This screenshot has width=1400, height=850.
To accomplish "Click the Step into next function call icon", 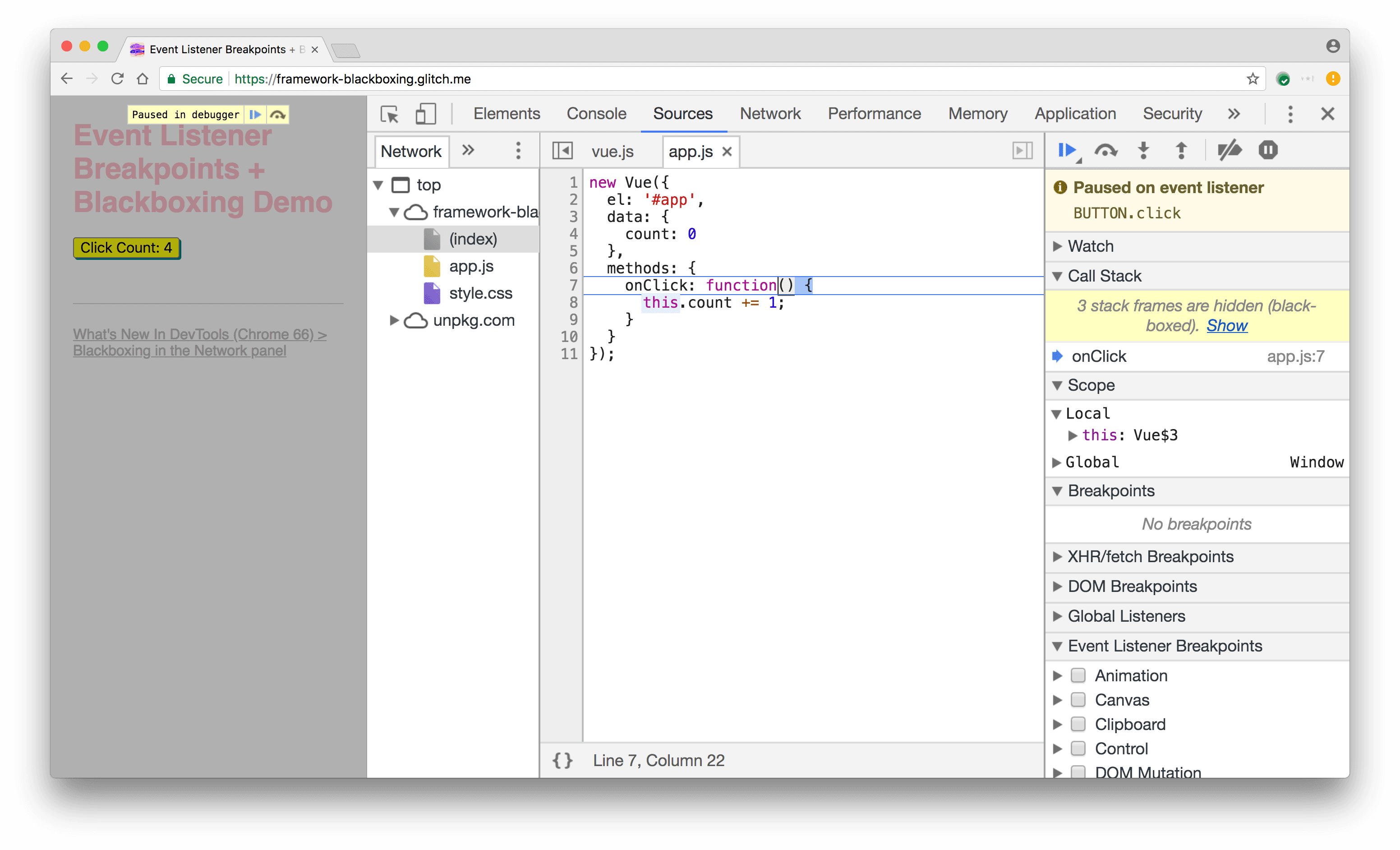I will pos(1144,150).
